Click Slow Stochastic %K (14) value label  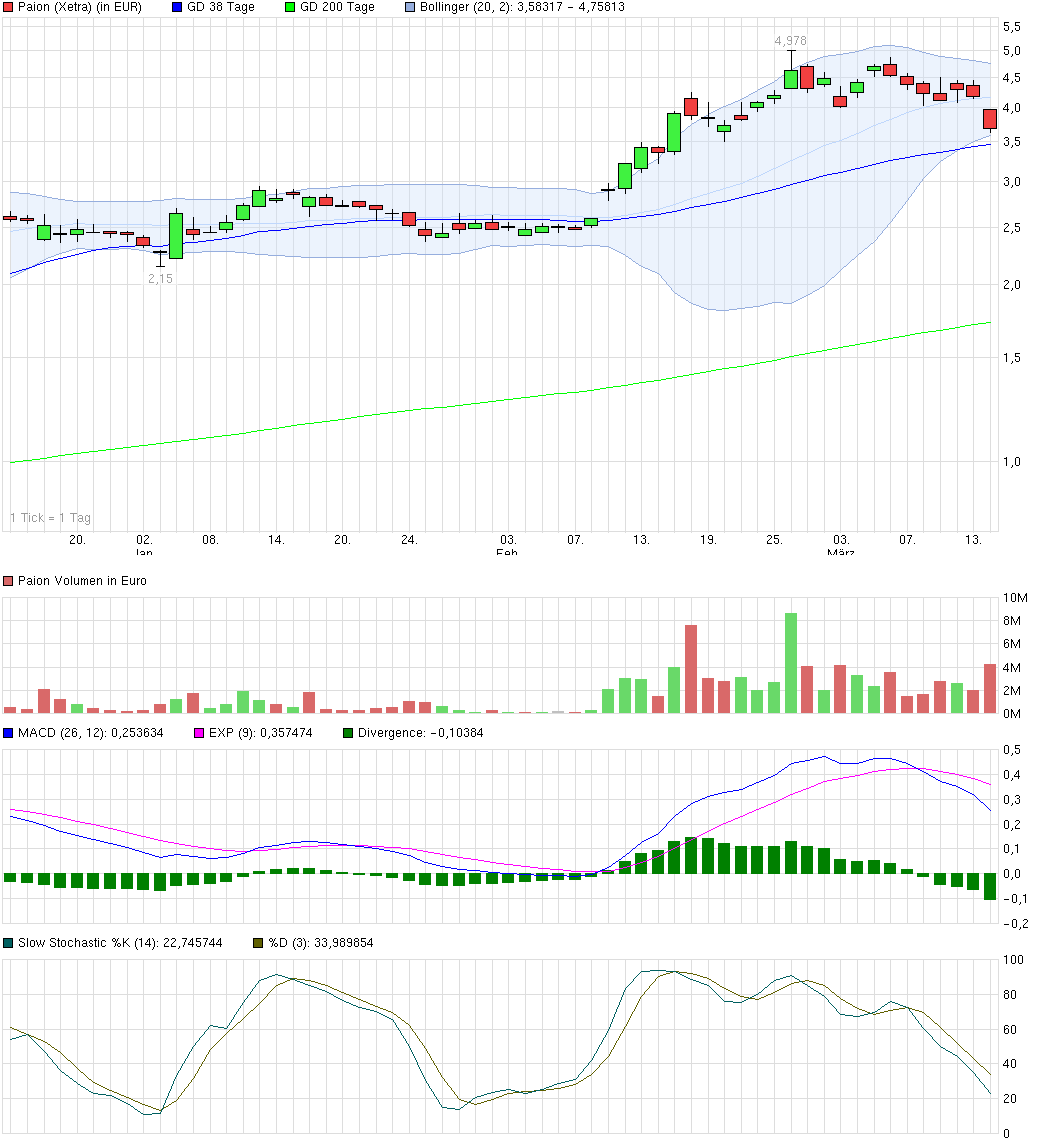pyautogui.click(x=120, y=943)
